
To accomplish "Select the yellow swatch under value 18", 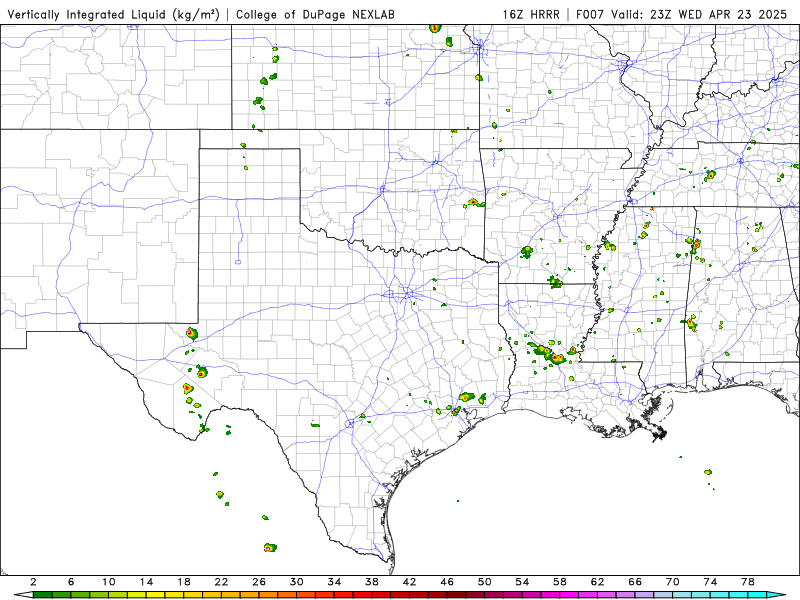I will (193, 595).
